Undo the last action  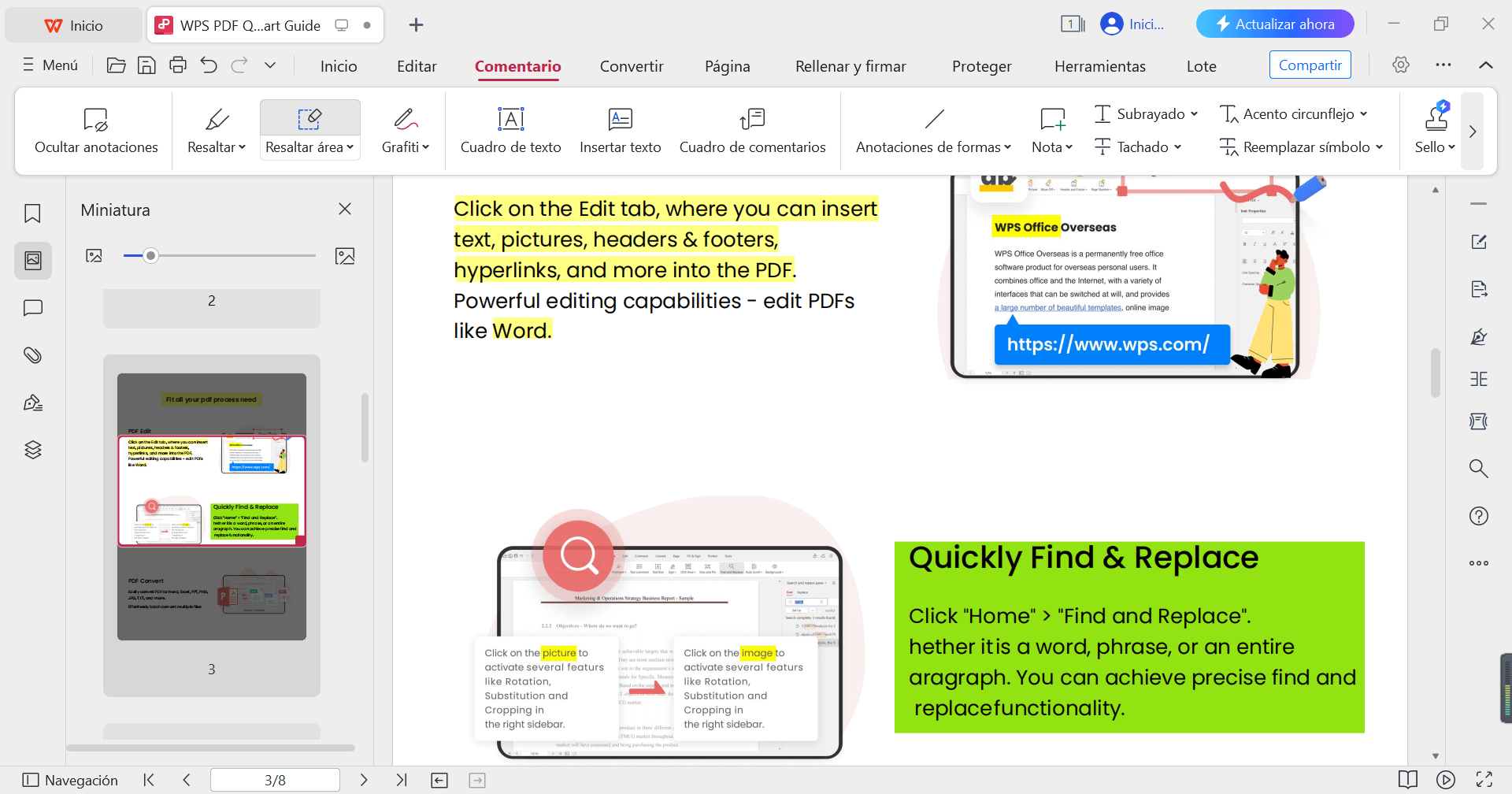209,65
